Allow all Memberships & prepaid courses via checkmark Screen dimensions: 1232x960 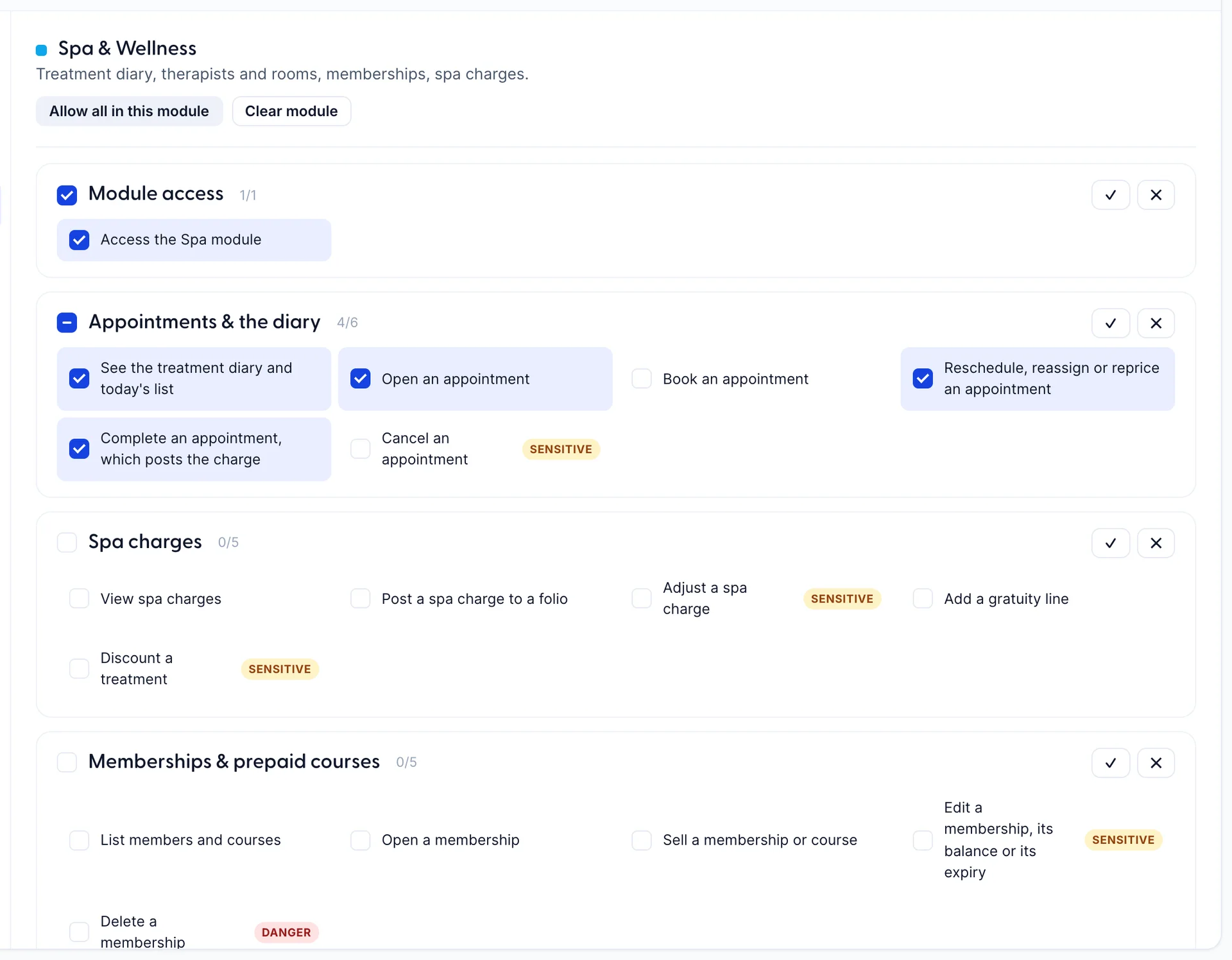click(x=1110, y=763)
